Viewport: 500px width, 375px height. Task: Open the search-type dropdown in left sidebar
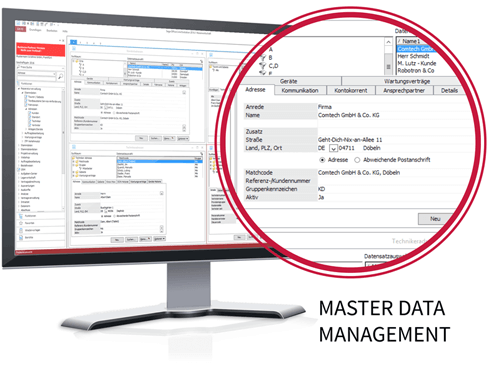(x=54, y=73)
